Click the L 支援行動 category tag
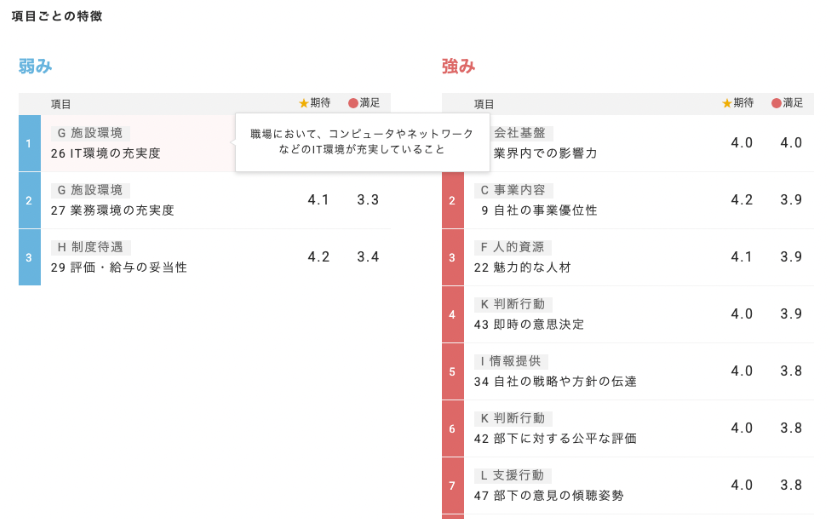This screenshot has width=830, height=519. pyautogui.click(x=511, y=475)
